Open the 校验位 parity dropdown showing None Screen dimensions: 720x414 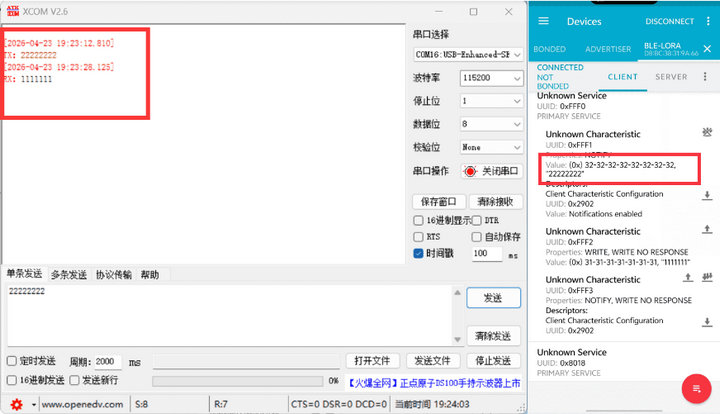491,147
